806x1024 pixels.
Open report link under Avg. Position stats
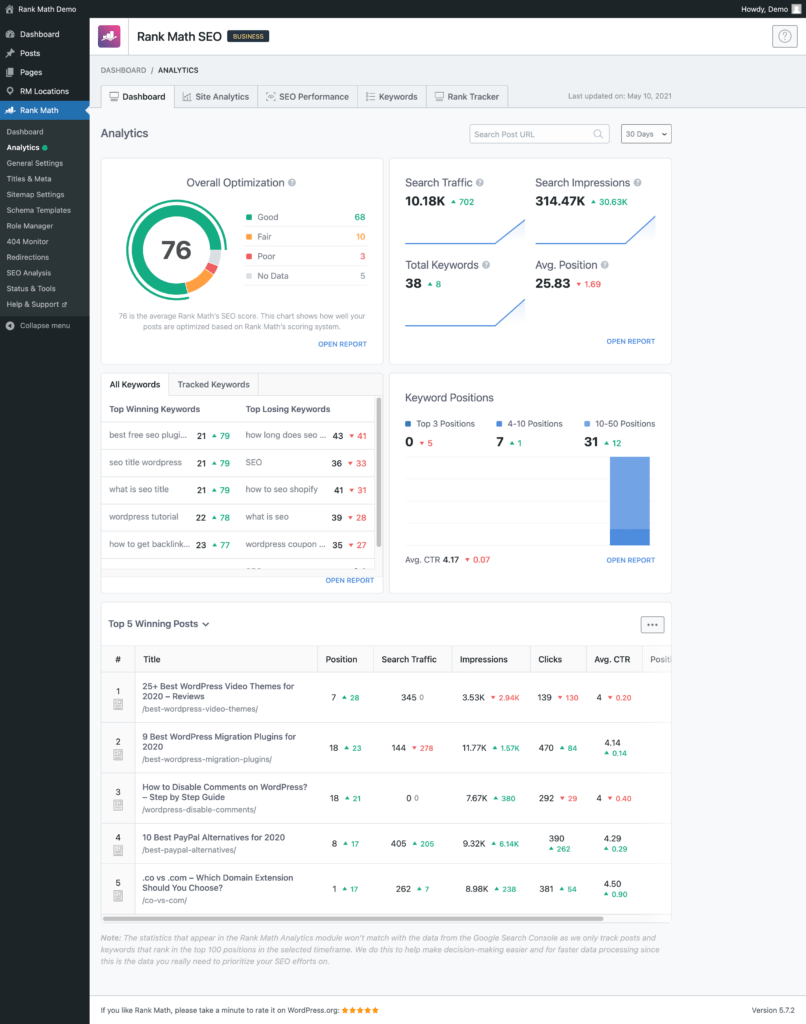click(630, 342)
